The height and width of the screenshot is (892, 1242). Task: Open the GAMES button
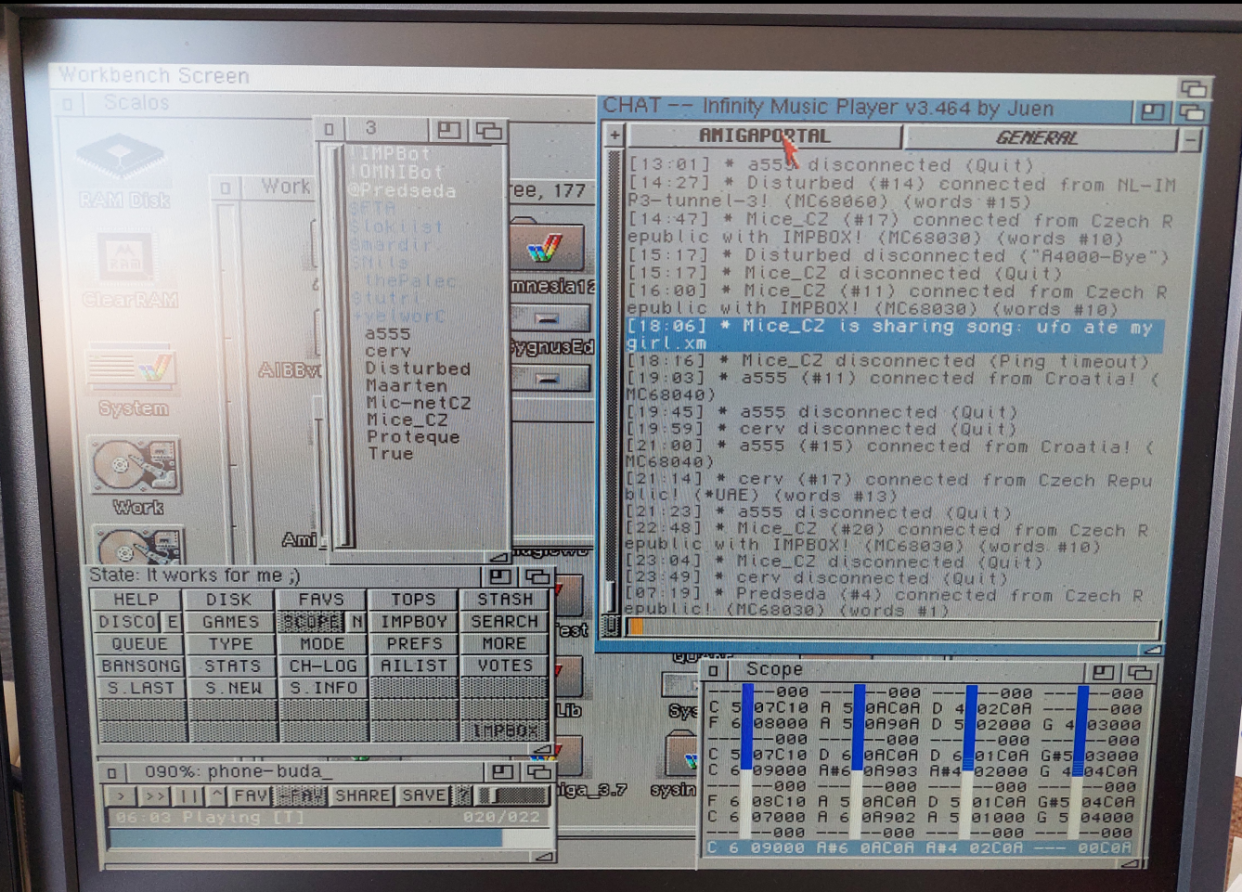click(x=229, y=621)
